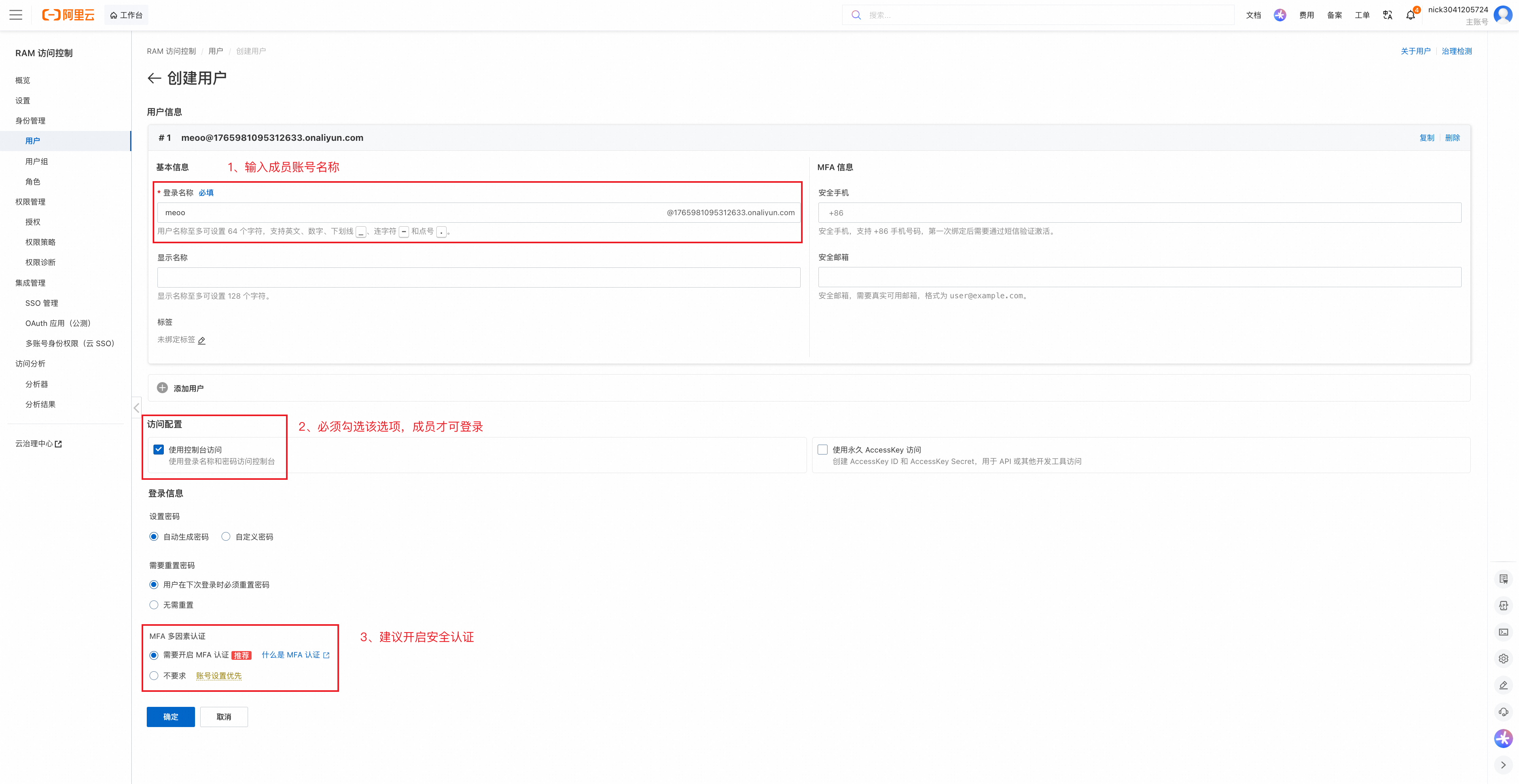Viewport: 1519px width, 784px height.
Task: Open the 治理检测 link
Action: 1456,51
